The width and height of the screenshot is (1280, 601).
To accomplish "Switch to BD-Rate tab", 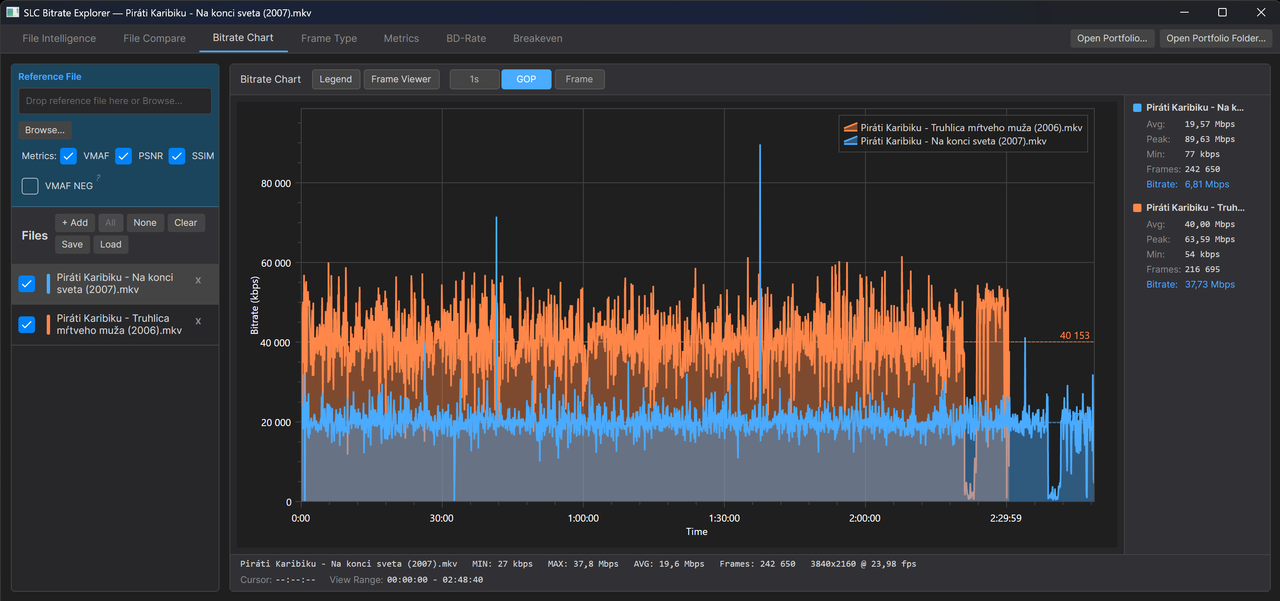I will tap(466, 38).
